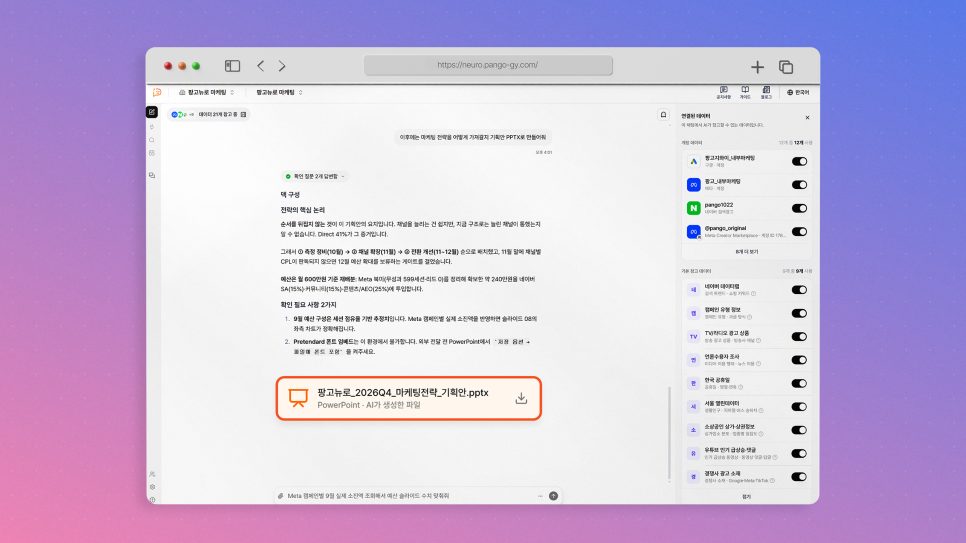The image size is (966, 543).
Task: Open the 블로그 blog icon in the top bar
Action: (x=766, y=92)
